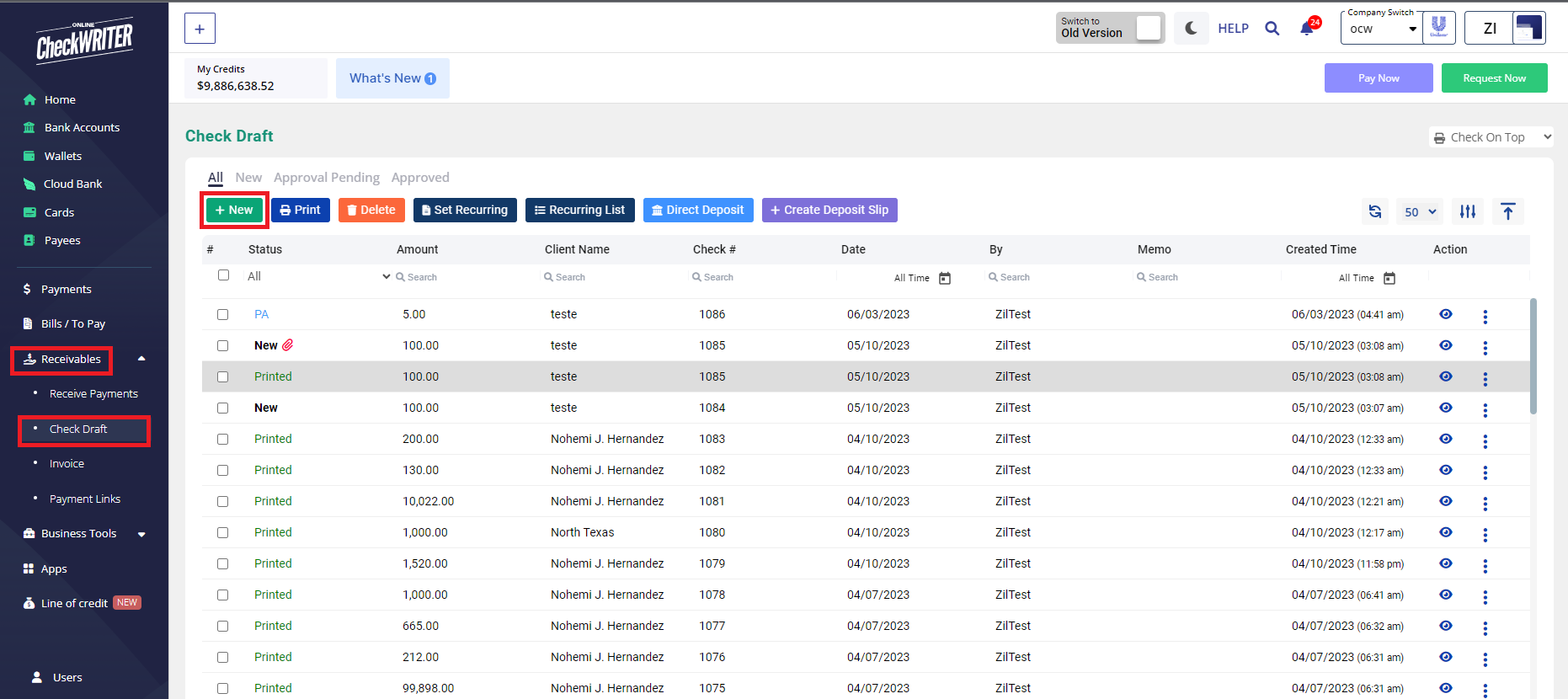
Task: Open Invoice submenu item
Action: tap(67, 464)
